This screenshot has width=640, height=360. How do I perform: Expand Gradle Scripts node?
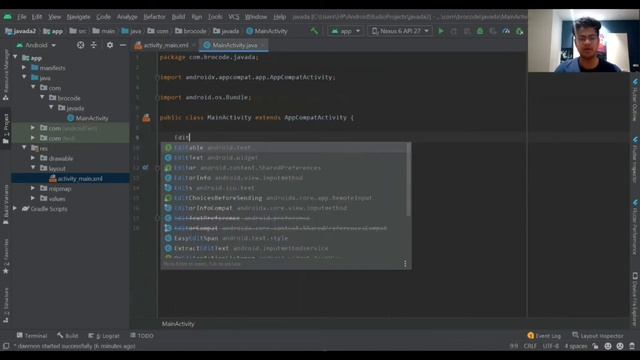point(16,209)
